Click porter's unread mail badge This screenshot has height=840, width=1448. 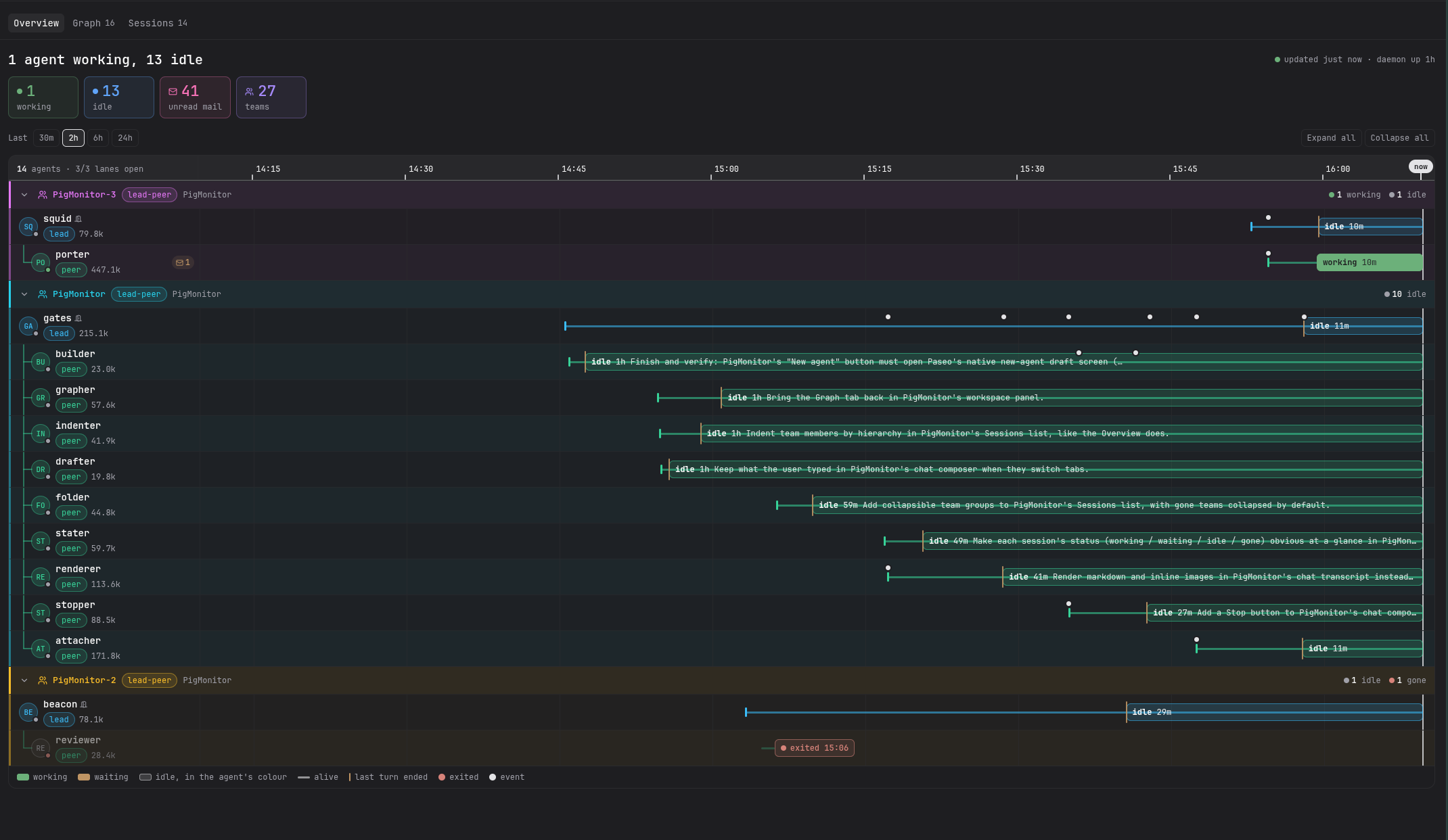[183, 262]
